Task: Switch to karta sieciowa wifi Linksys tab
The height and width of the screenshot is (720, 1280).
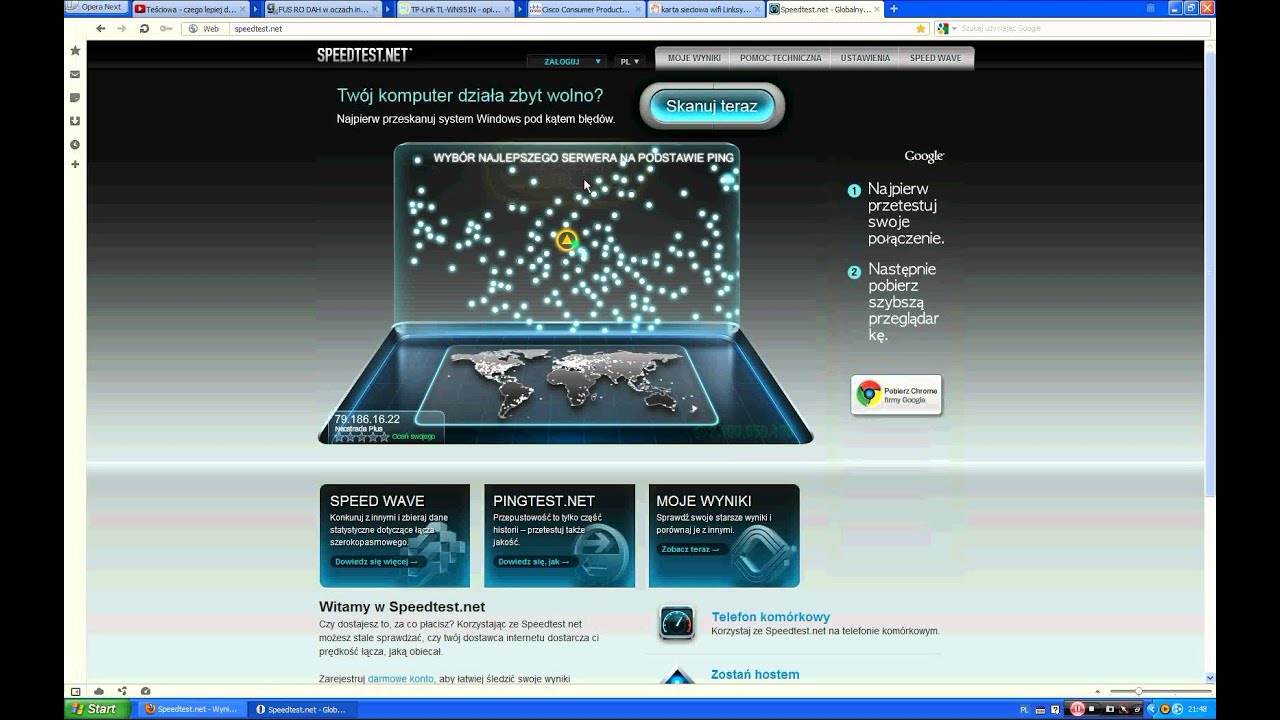Action: click(707, 9)
